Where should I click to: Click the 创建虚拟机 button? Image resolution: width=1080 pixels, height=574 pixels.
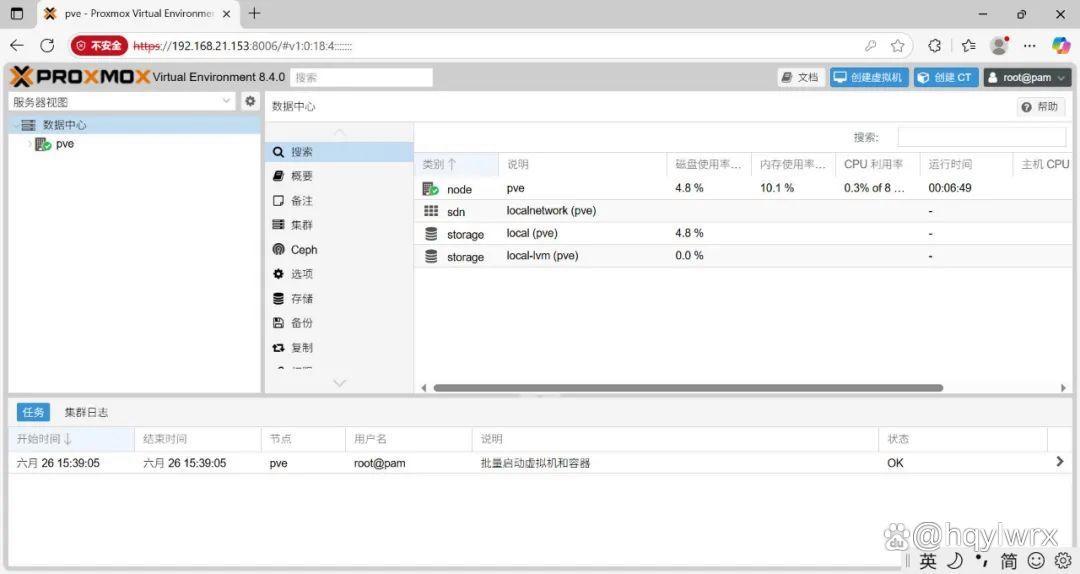pos(869,77)
